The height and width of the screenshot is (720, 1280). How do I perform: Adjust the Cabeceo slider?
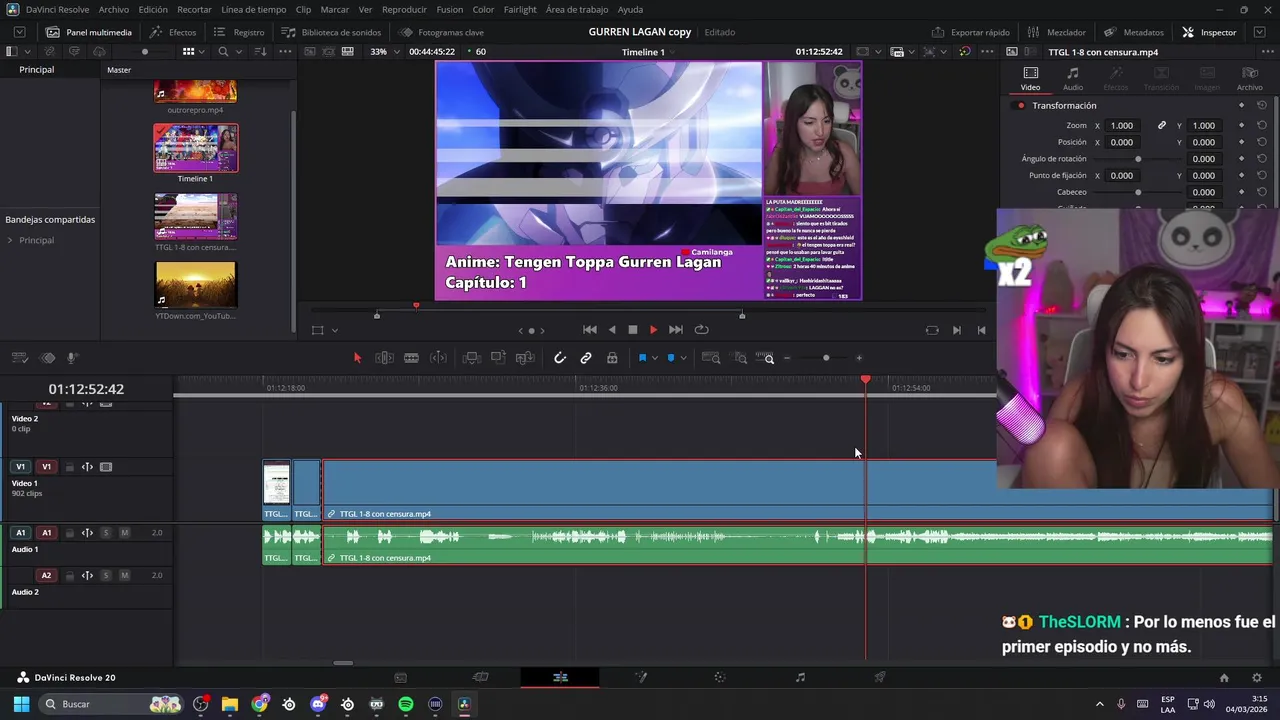pos(1138,192)
